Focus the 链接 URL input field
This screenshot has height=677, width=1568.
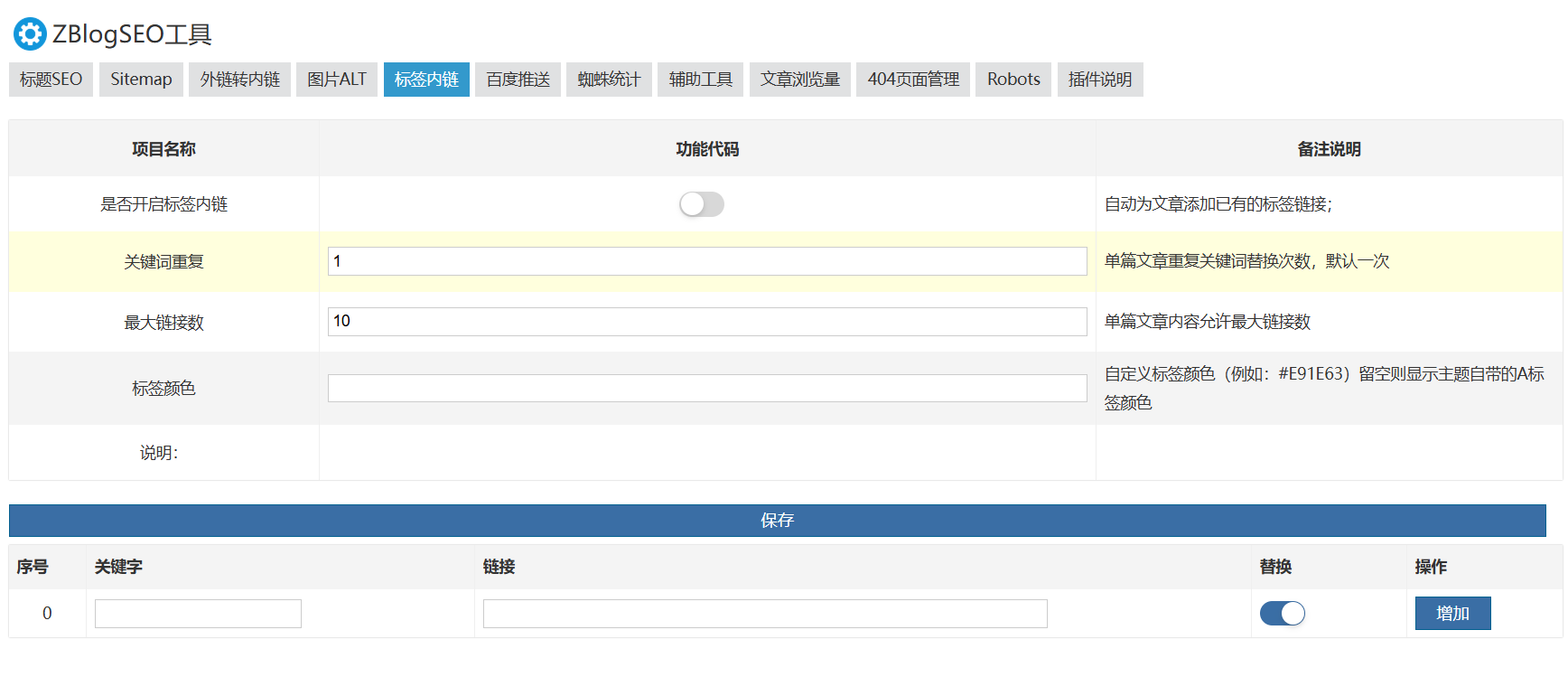coord(764,614)
